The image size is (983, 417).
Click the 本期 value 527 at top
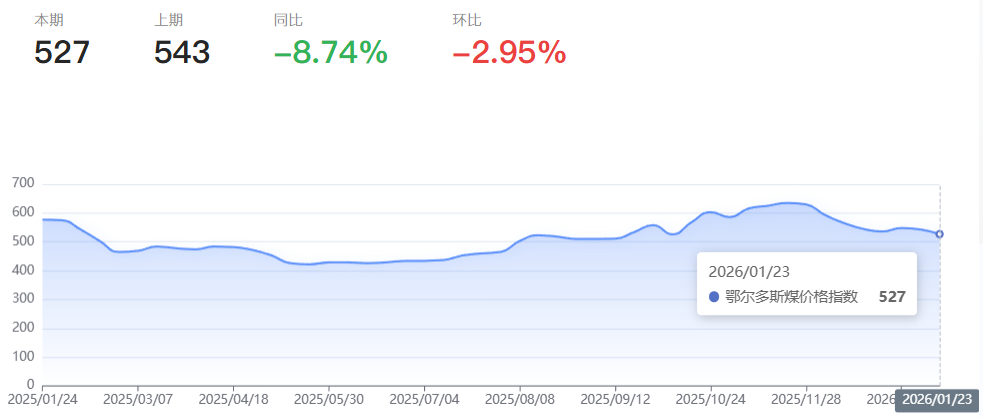coord(62,52)
